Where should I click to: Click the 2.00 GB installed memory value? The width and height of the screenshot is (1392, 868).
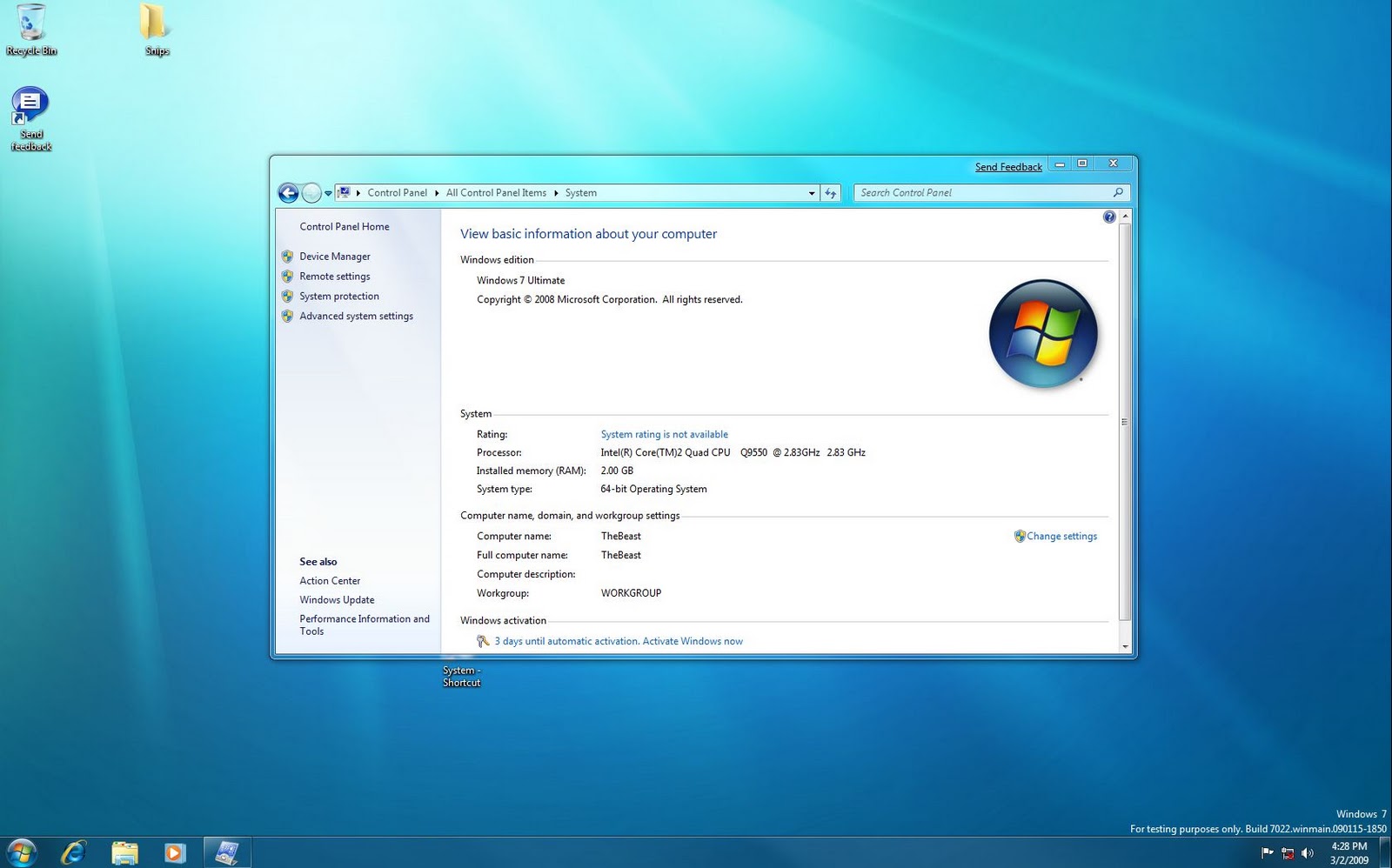click(x=617, y=471)
